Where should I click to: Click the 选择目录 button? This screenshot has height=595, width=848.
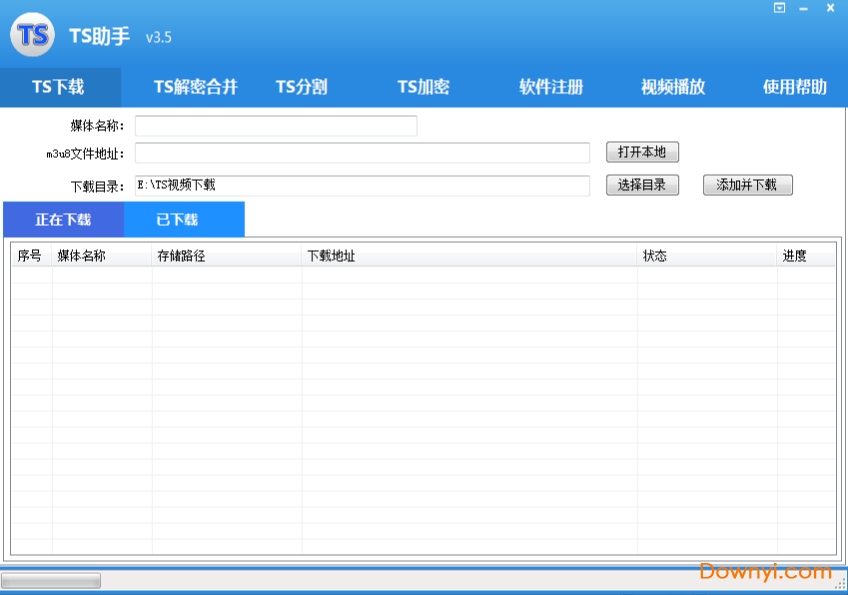click(x=642, y=185)
